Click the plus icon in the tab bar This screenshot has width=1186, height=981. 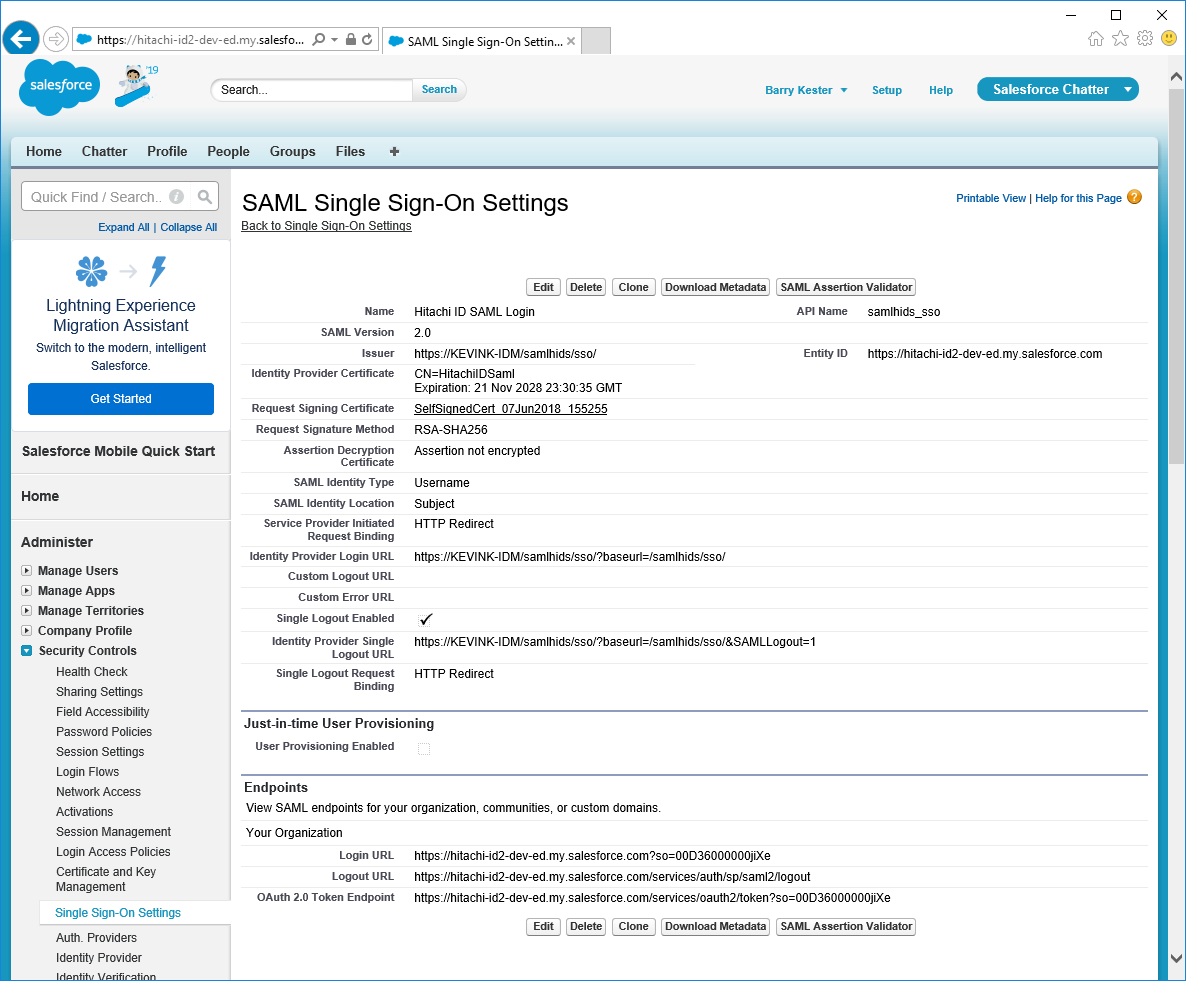click(x=394, y=152)
